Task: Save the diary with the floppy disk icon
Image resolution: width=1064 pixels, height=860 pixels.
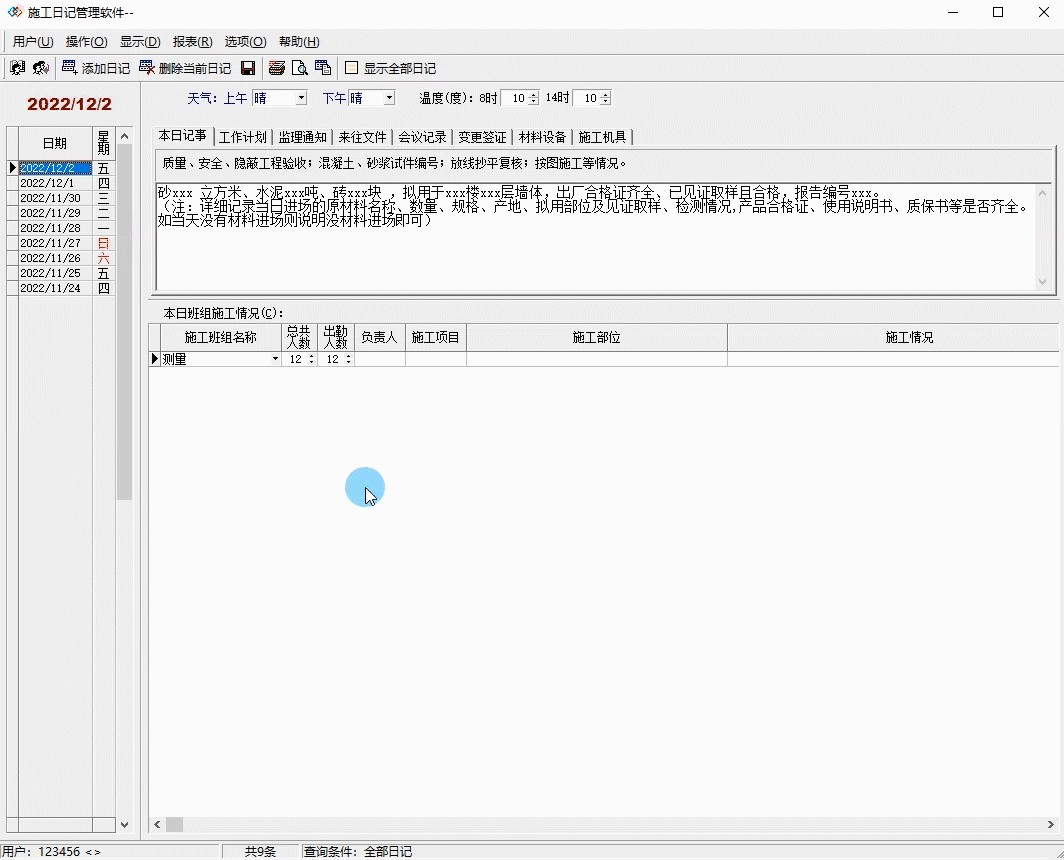Action: (249, 68)
